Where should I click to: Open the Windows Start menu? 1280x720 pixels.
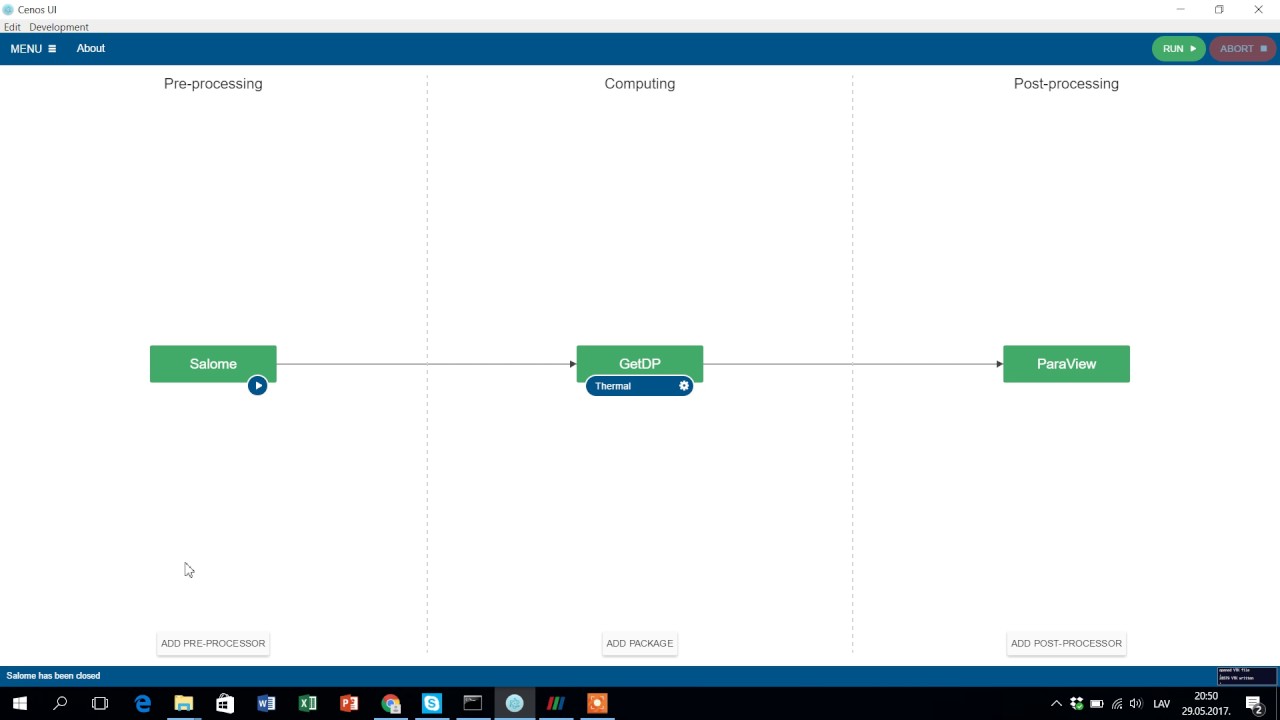19,703
